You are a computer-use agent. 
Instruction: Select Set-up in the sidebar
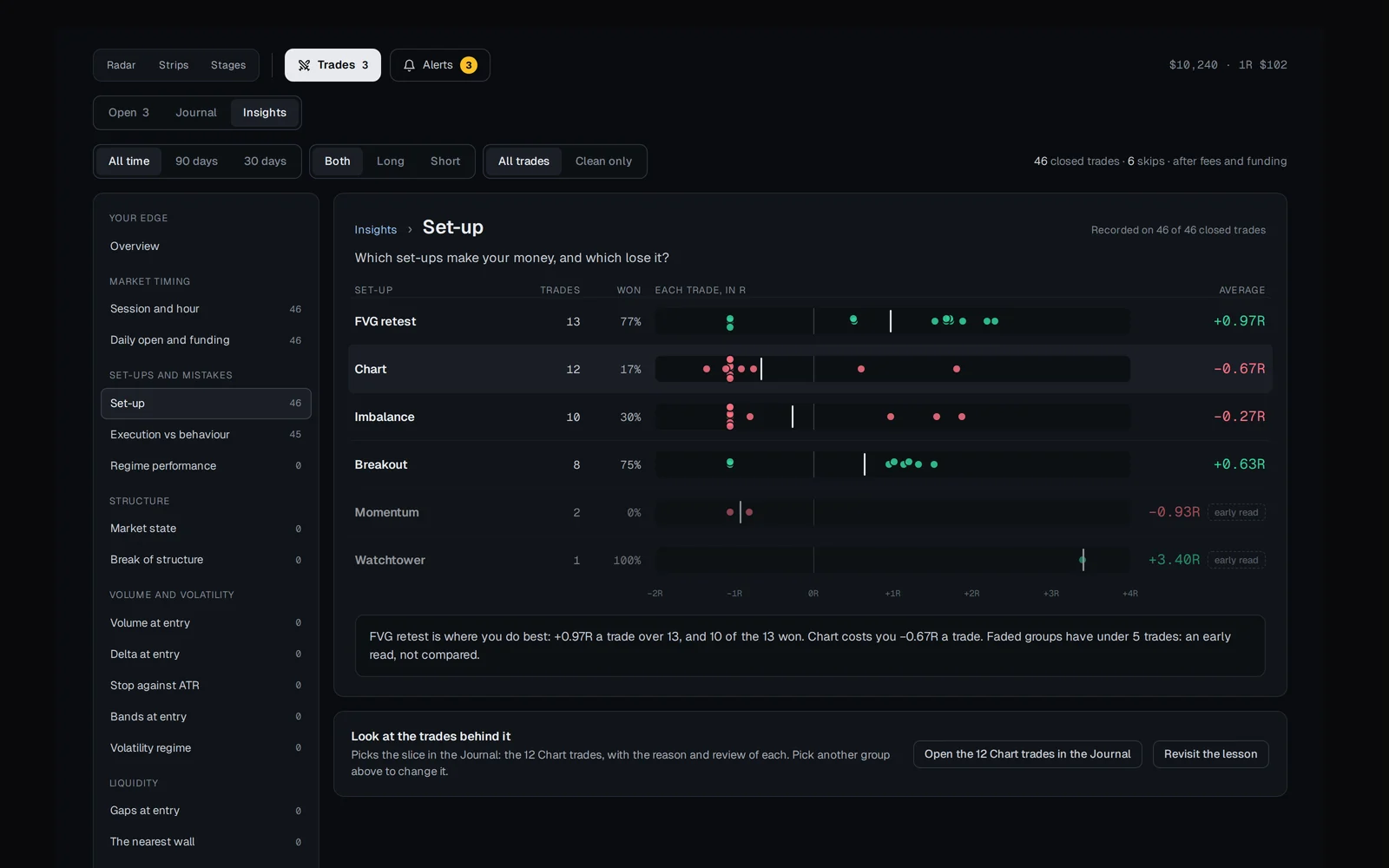[x=206, y=404]
